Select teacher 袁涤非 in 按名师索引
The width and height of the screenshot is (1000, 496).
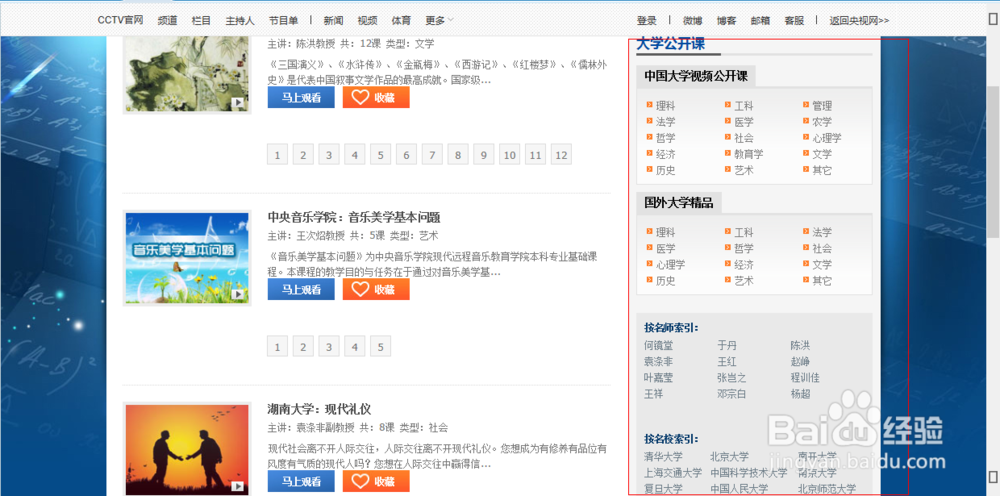(658, 361)
